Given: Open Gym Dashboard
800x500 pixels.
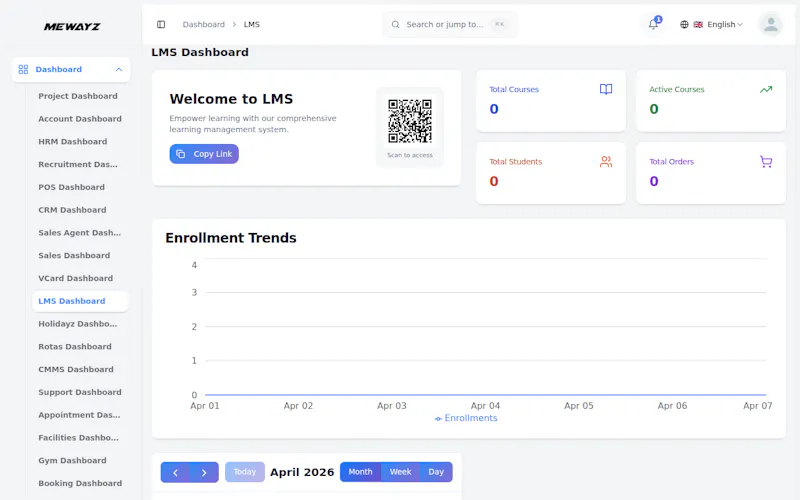Looking at the screenshot, I should (72, 461).
